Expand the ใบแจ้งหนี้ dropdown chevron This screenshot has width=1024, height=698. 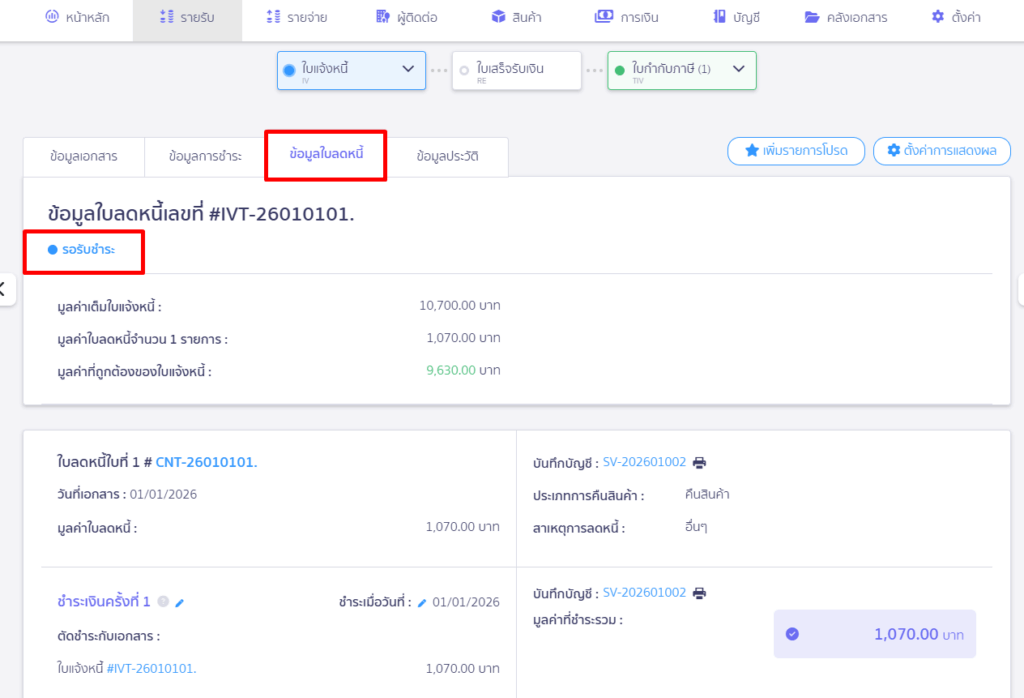tap(407, 69)
